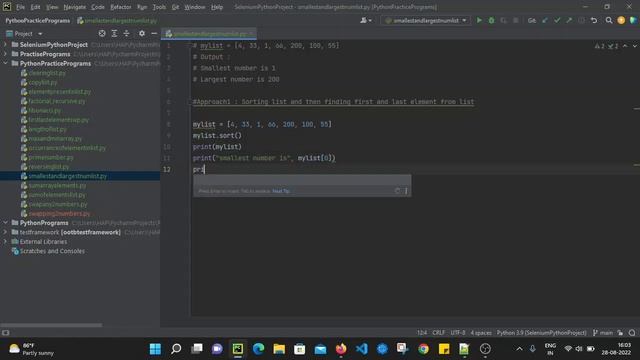Collapse PythonPracticePrograms folder
The width and height of the screenshot is (640, 360).
tap(5, 63)
